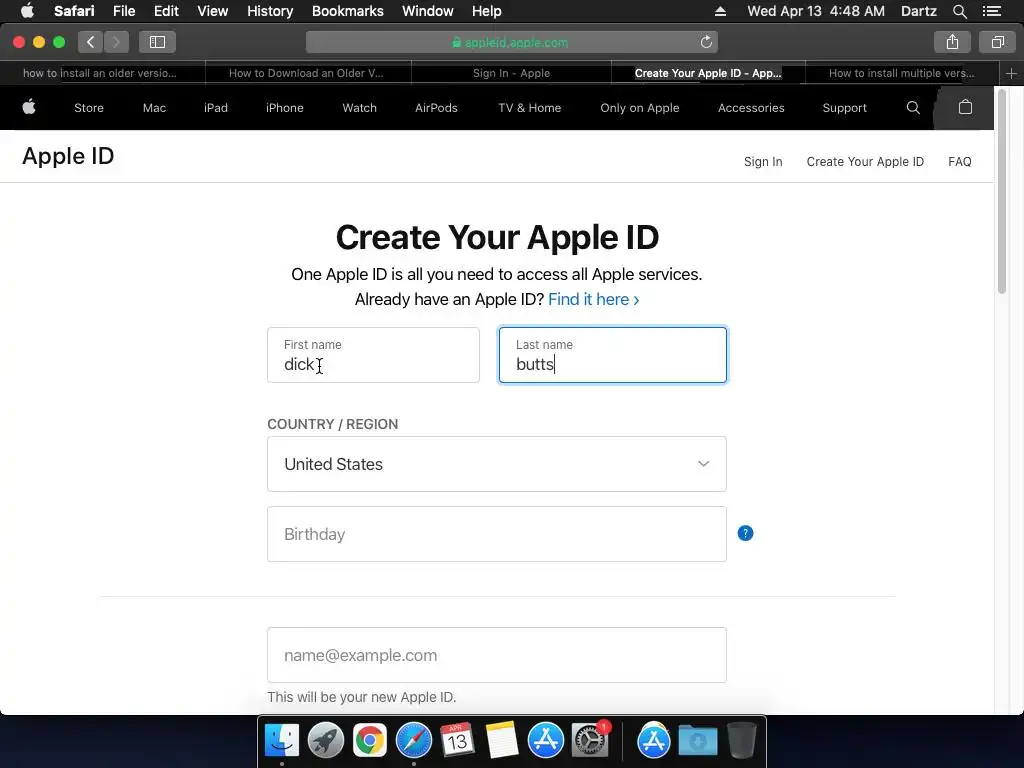This screenshot has height=768, width=1024.
Task: Show the Safari sidebar
Action: (157, 42)
